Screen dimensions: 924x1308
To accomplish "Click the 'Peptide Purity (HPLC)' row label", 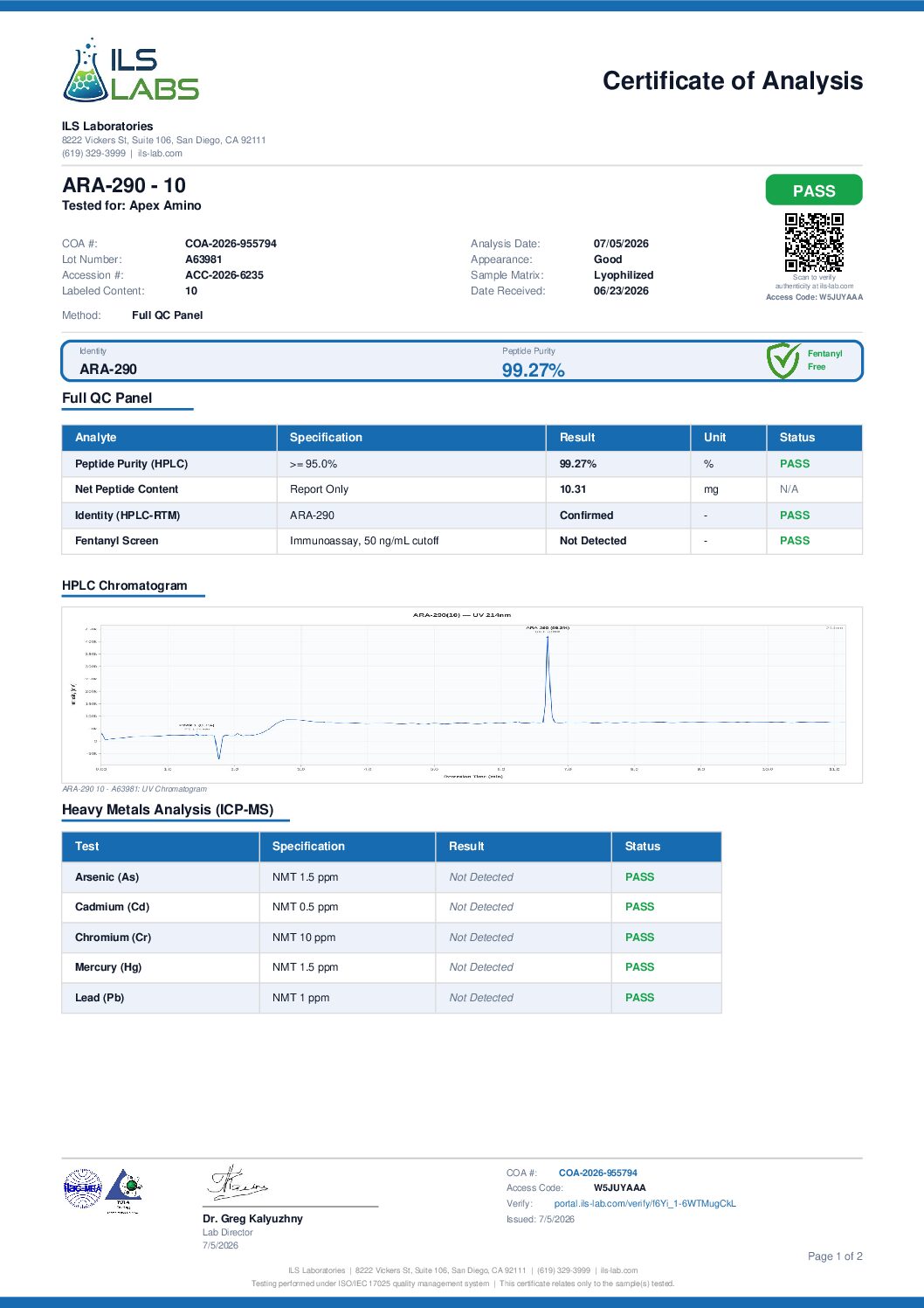I will 131,464.
